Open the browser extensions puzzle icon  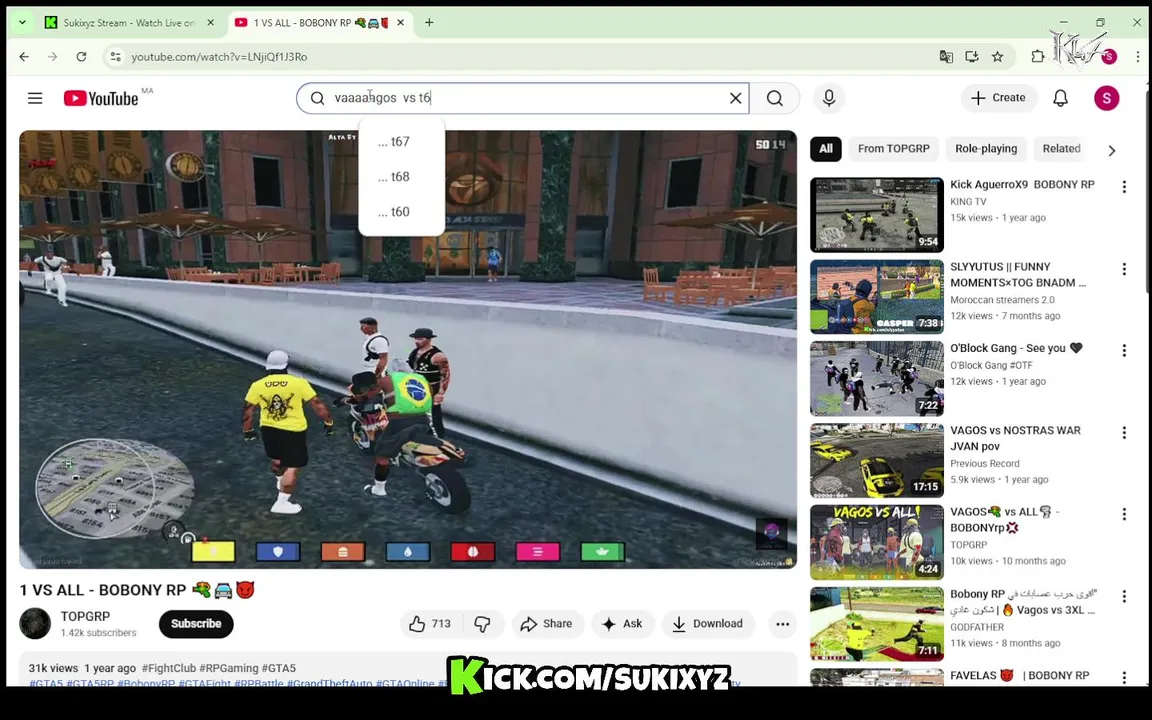pyautogui.click(x=1037, y=57)
